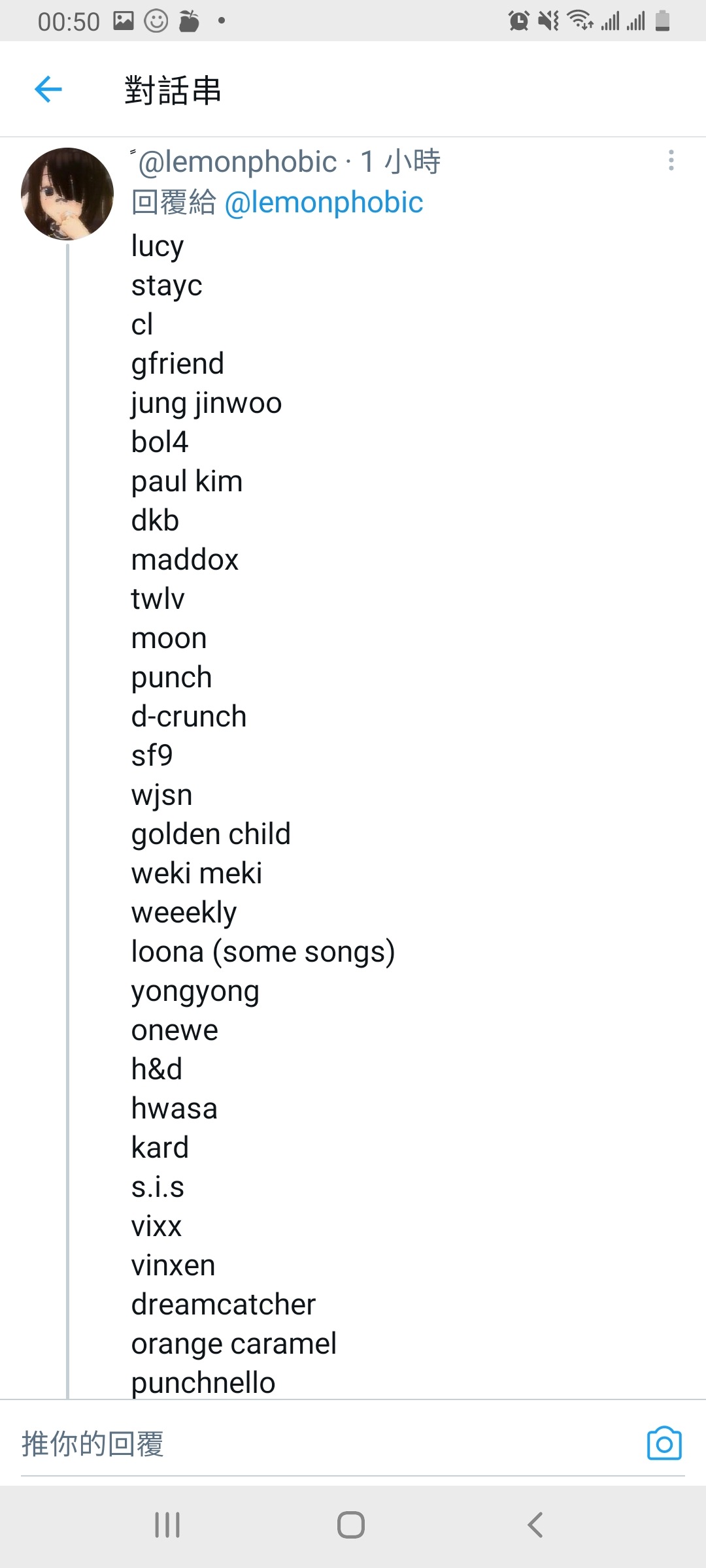This screenshot has width=706, height=1568.
Task: Tap the alarm icon in status bar
Action: click(519, 21)
